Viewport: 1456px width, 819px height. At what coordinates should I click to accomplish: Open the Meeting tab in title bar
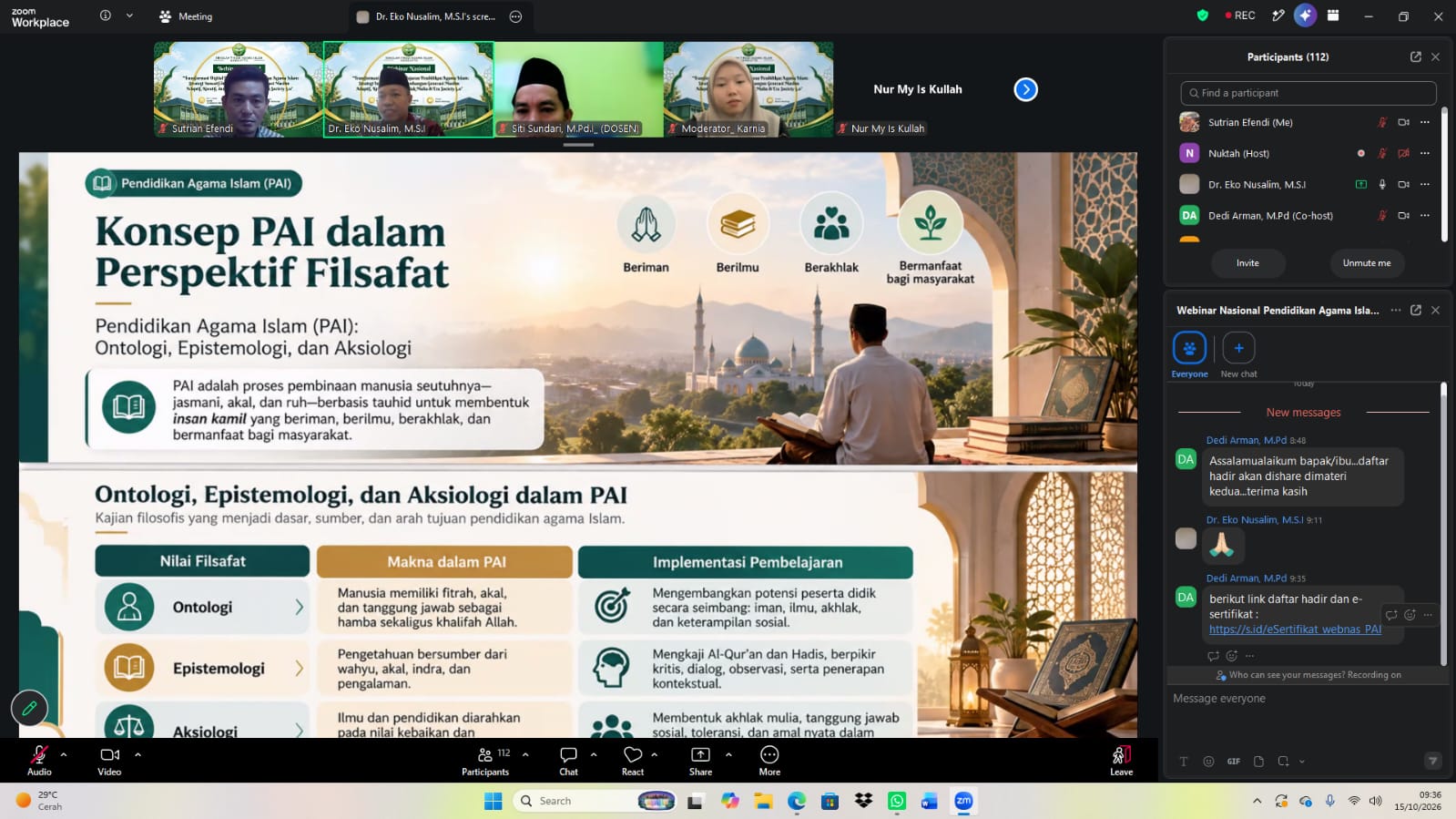pos(186,16)
